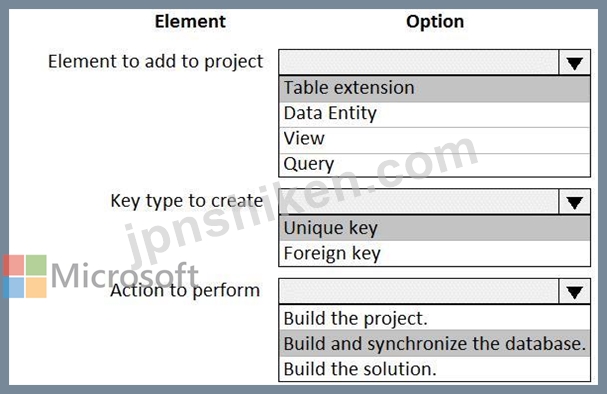Expand the Key type to create dropdown arrow
The height and width of the screenshot is (394, 607).
click(x=574, y=202)
